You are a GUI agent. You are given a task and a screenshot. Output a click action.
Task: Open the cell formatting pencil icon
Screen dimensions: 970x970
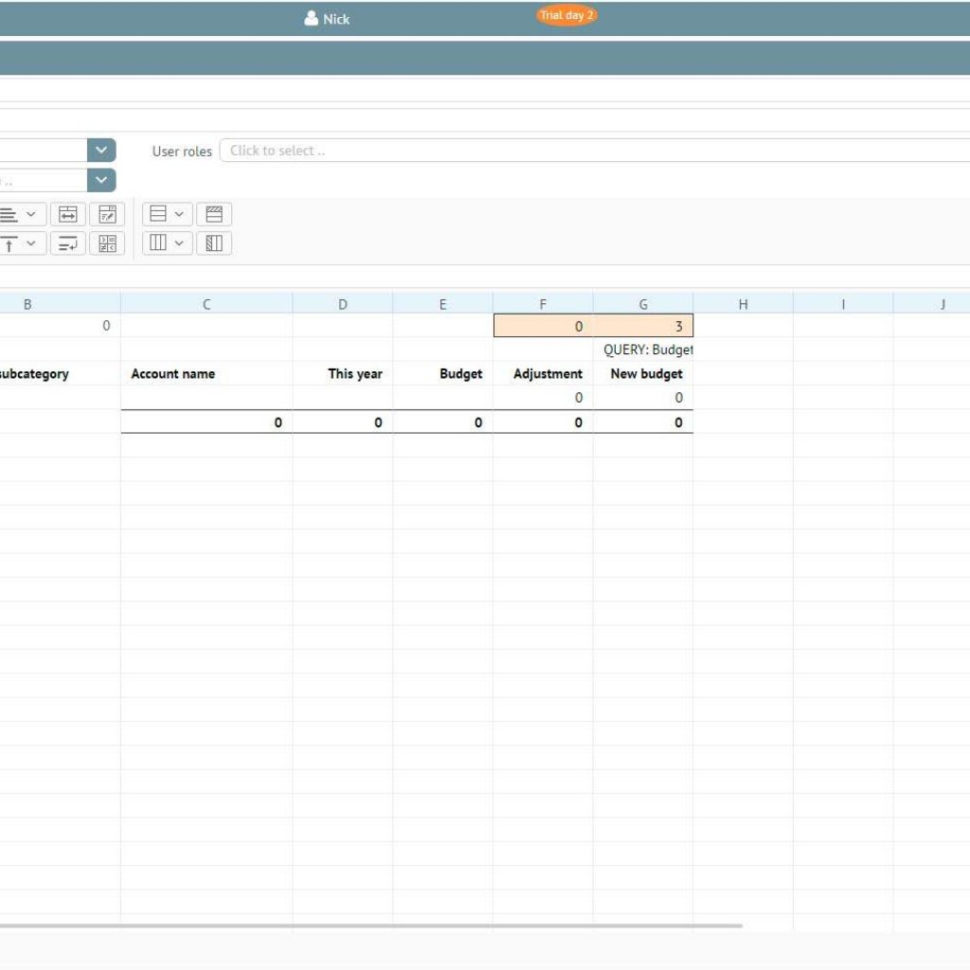tap(108, 213)
